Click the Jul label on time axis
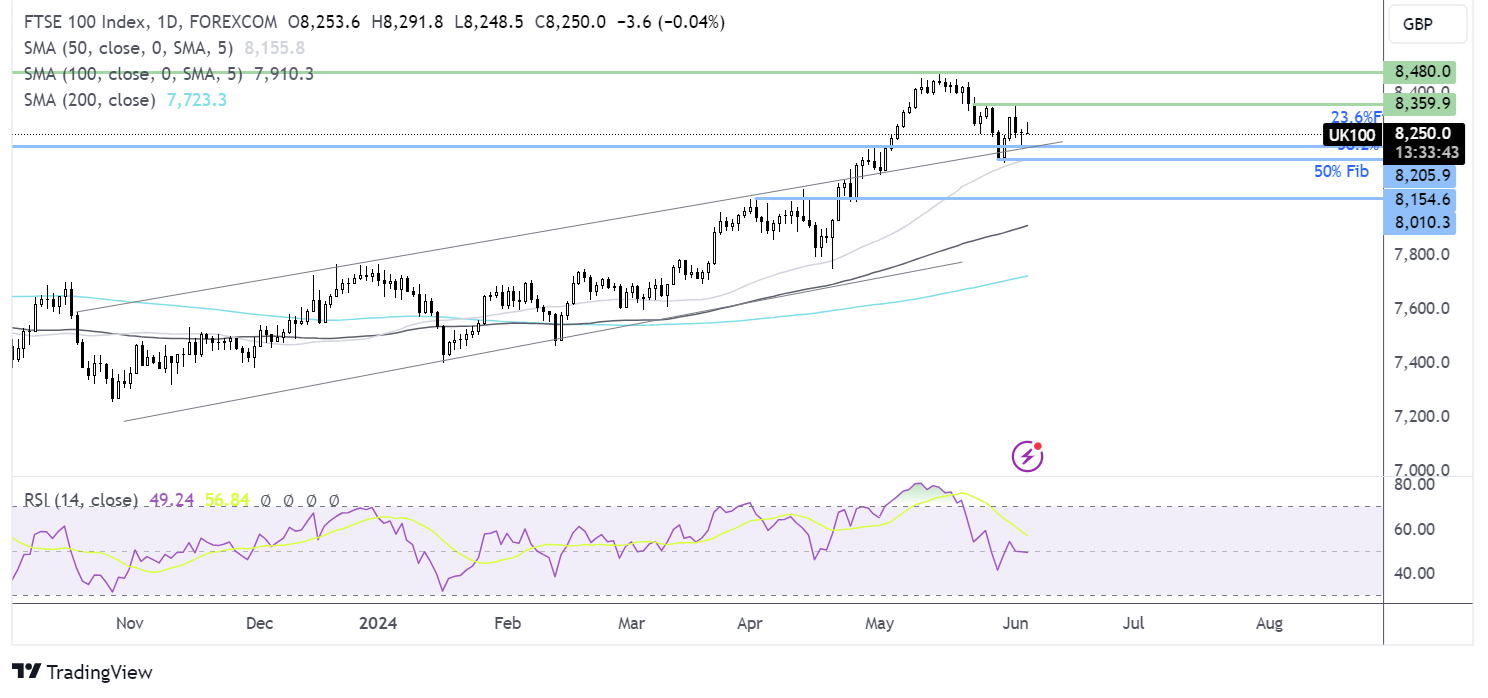The width and height of the screenshot is (1488, 698). pos(1134,624)
